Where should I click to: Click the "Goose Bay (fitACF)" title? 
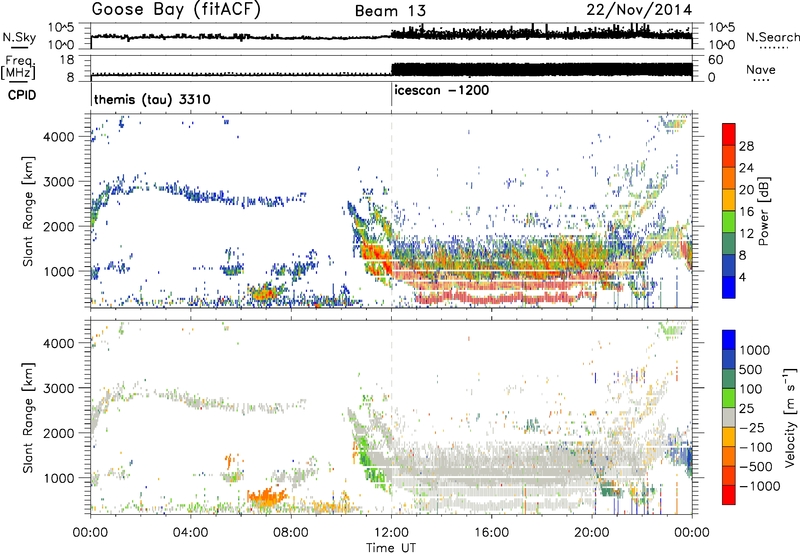coord(176,10)
